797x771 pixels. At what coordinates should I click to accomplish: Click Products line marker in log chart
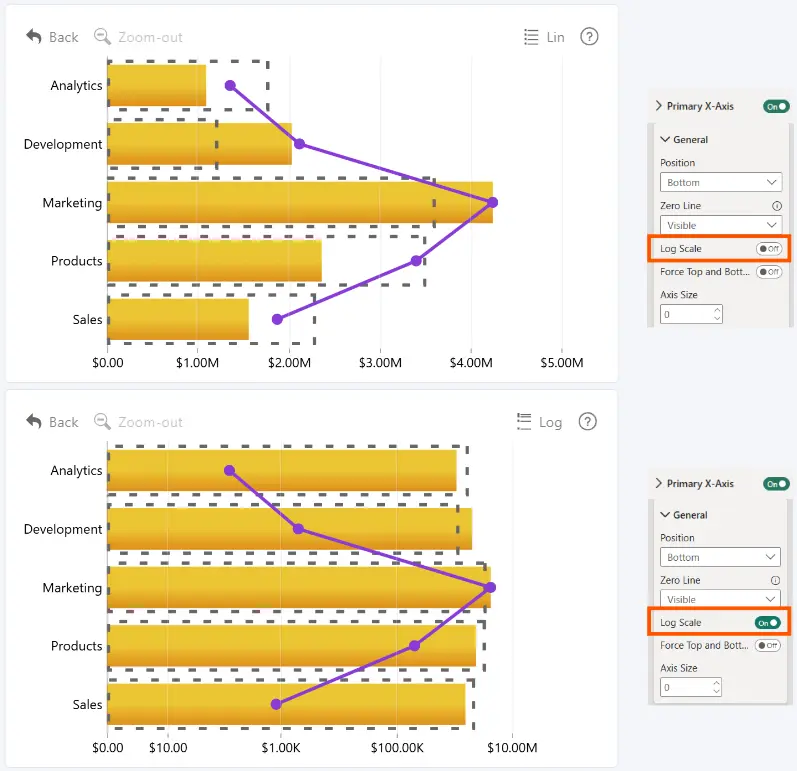pos(415,645)
